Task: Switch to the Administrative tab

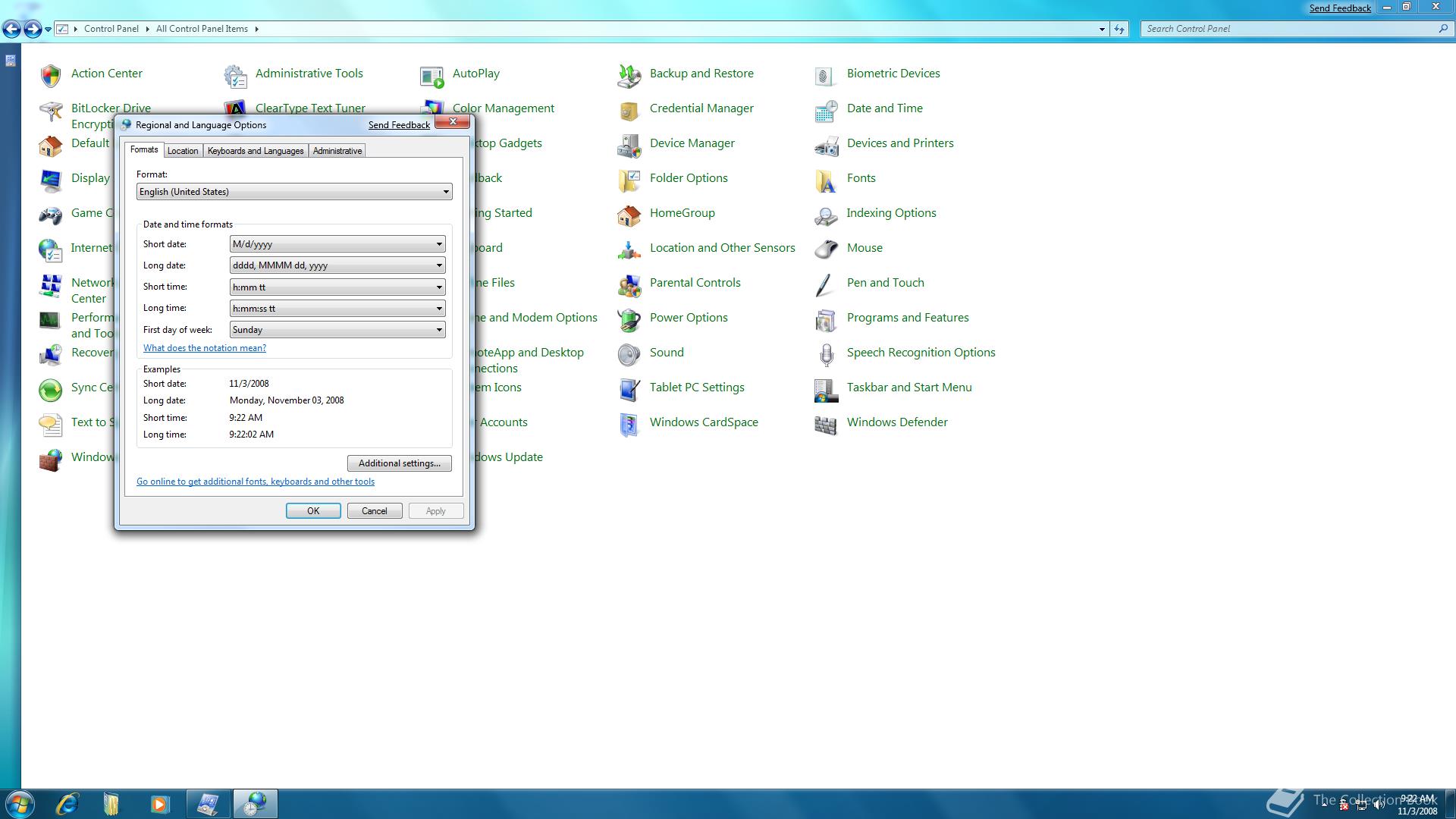Action: tap(337, 151)
